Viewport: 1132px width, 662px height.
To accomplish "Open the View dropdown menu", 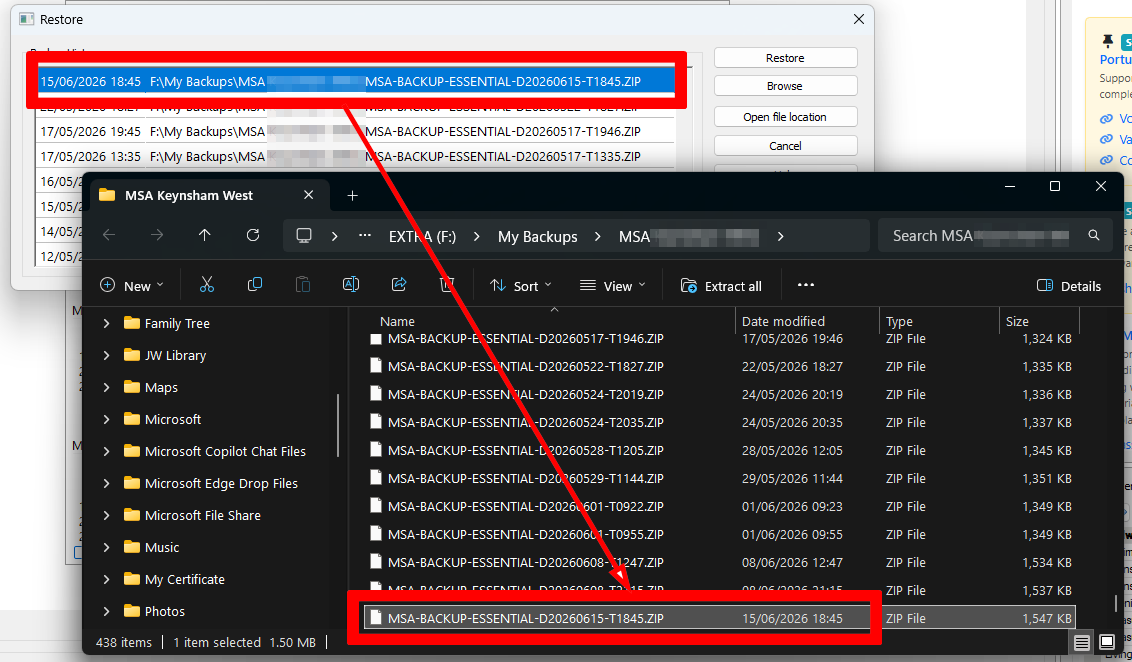I will click(612, 286).
